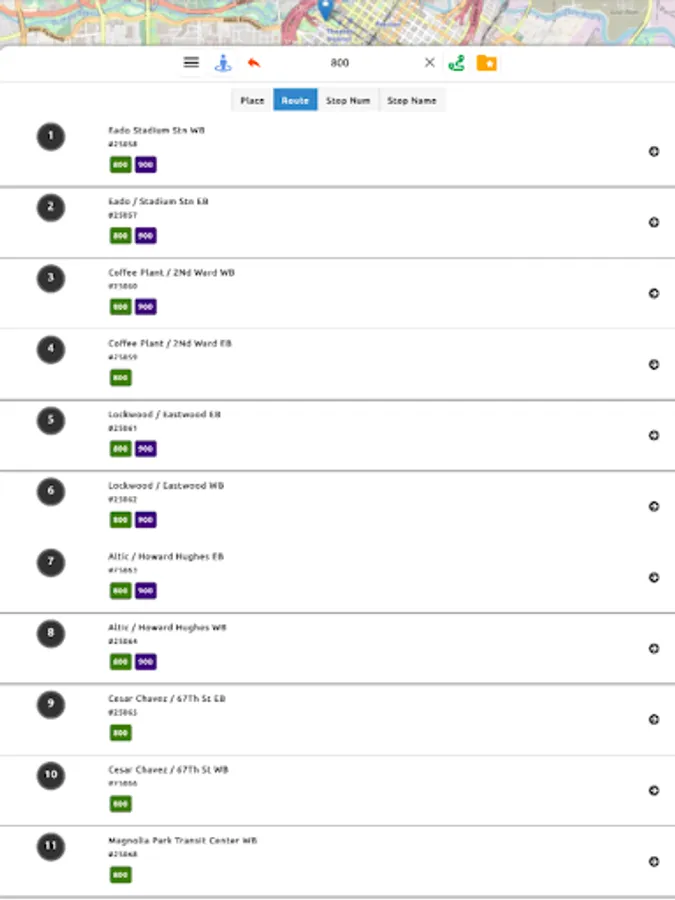Select the green 800 route badge under Coffee Plant WB
The image size is (675, 900).
(x=120, y=306)
